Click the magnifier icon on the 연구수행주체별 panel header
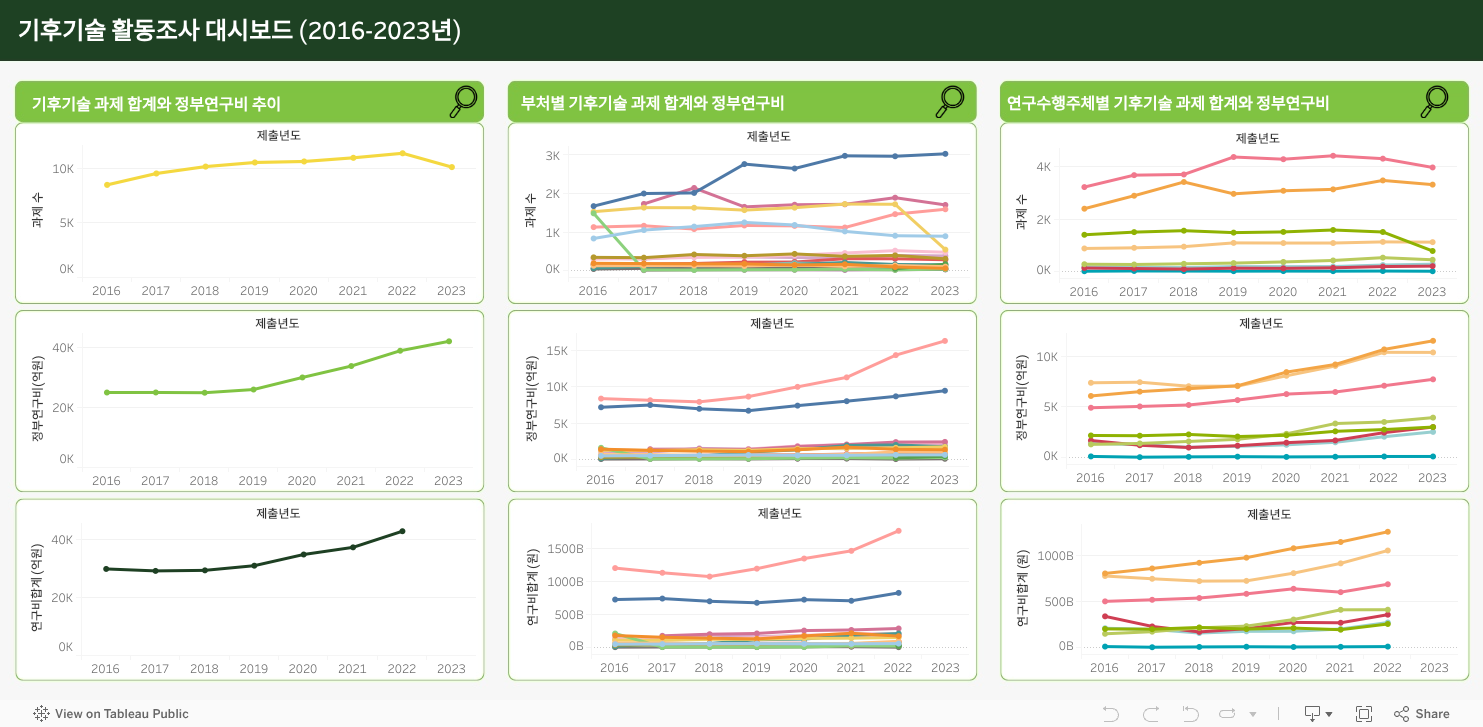The image size is (1483, 727). tap(1434, 101)
